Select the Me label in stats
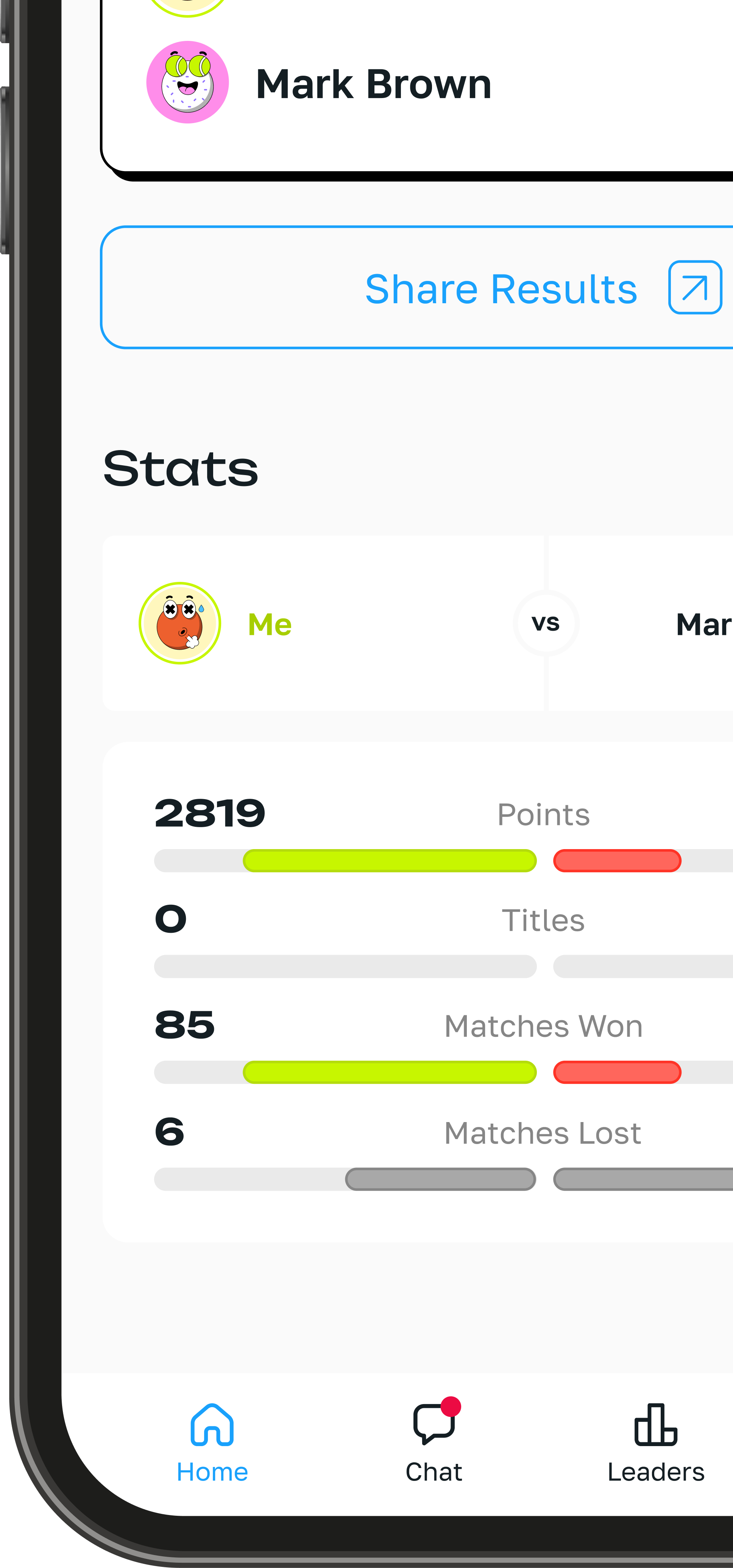The height and width of the screenshot is (1568, 733). click(270, 625)
